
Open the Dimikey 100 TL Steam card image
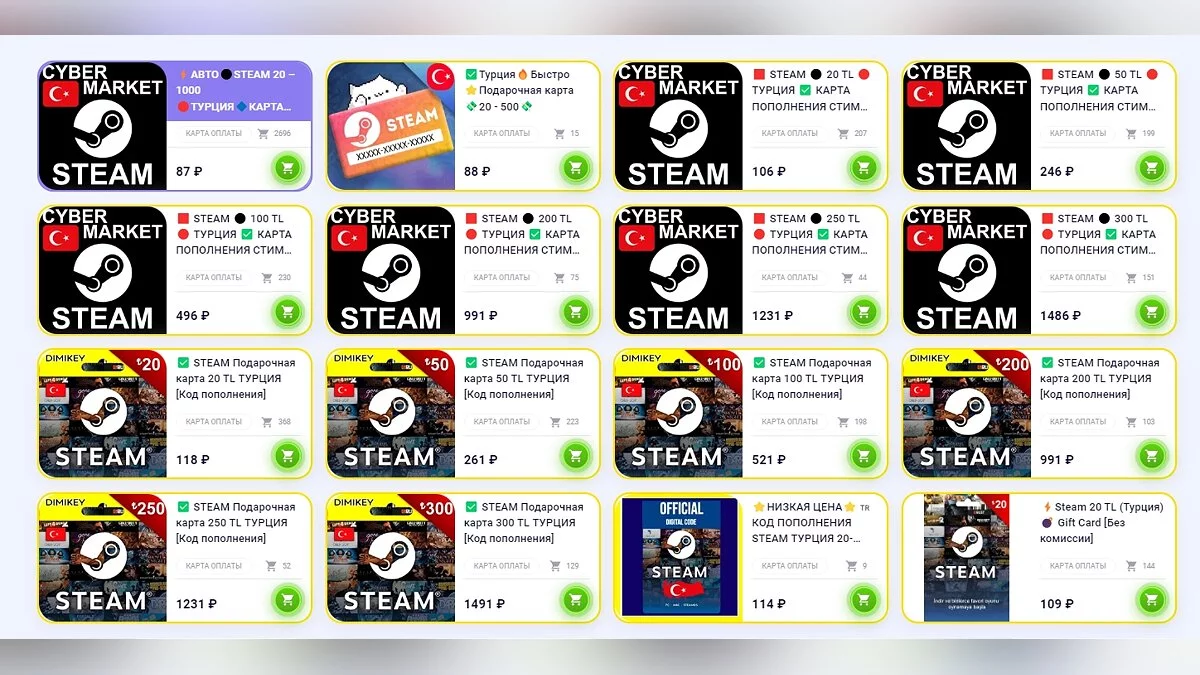point(678,413)
